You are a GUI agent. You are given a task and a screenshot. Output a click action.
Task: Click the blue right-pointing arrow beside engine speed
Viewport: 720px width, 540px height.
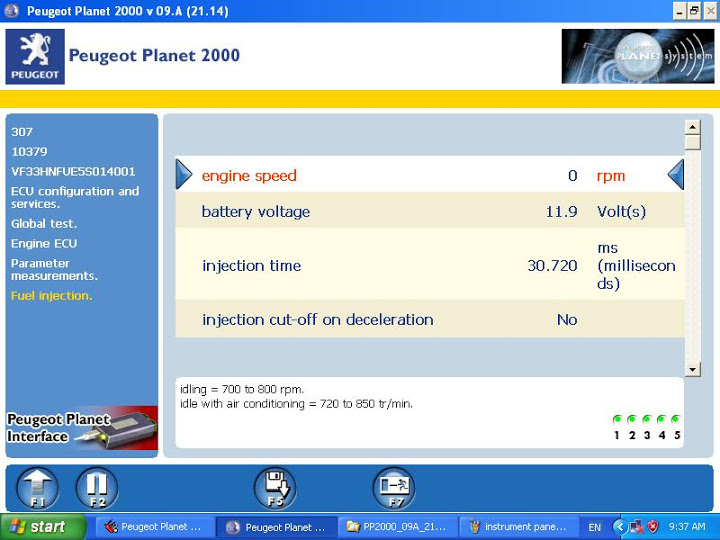184,174
